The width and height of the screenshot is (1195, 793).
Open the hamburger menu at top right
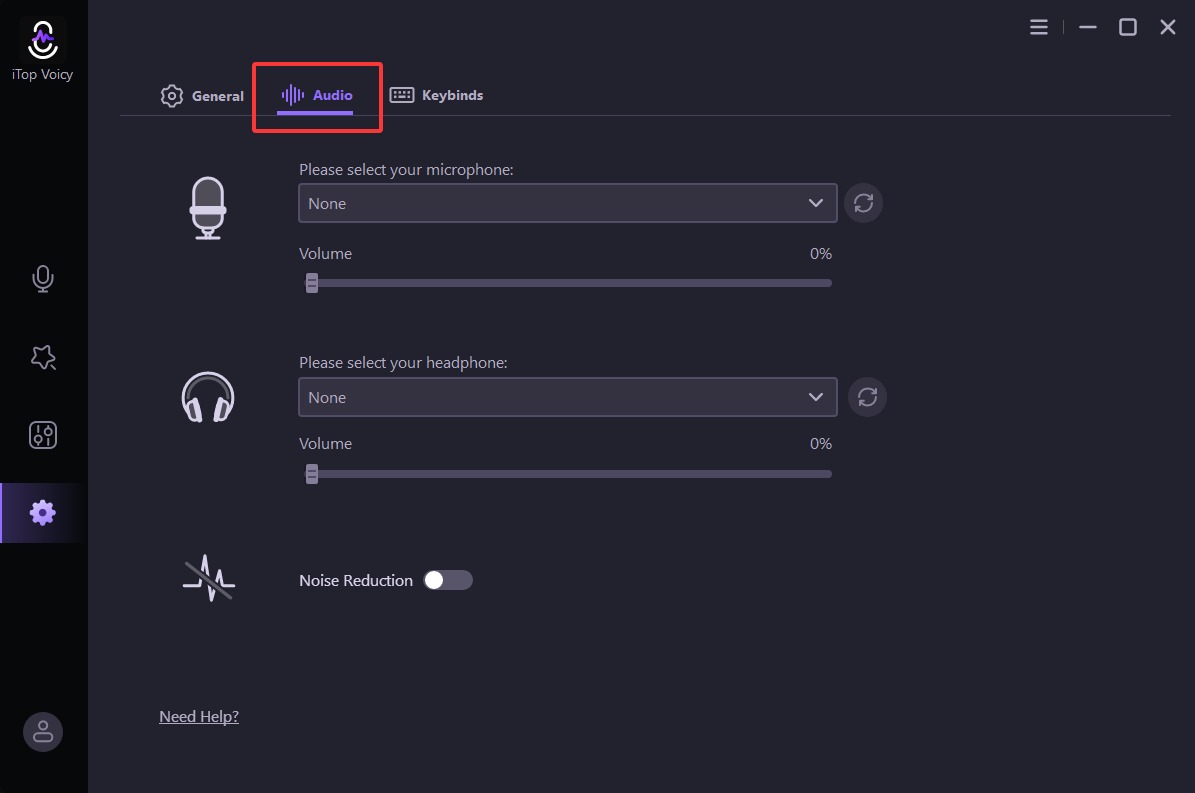coord(1038,27)
